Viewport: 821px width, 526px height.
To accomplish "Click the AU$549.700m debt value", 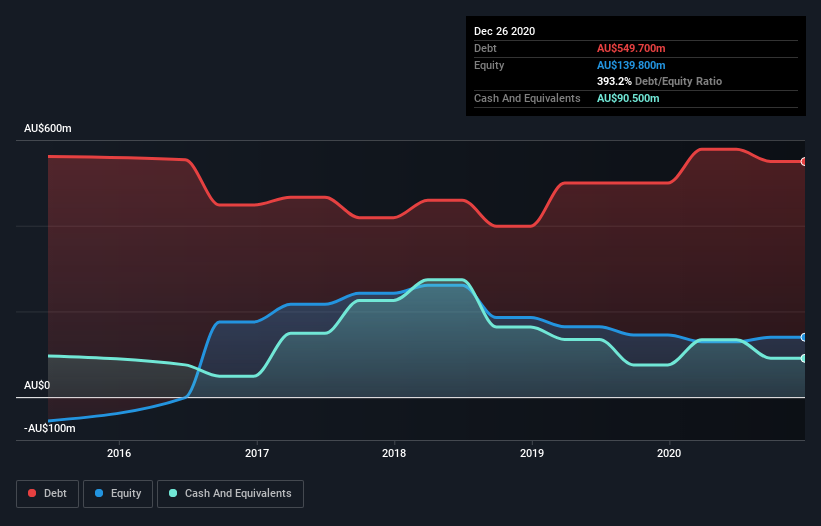I will pos(631,48).
